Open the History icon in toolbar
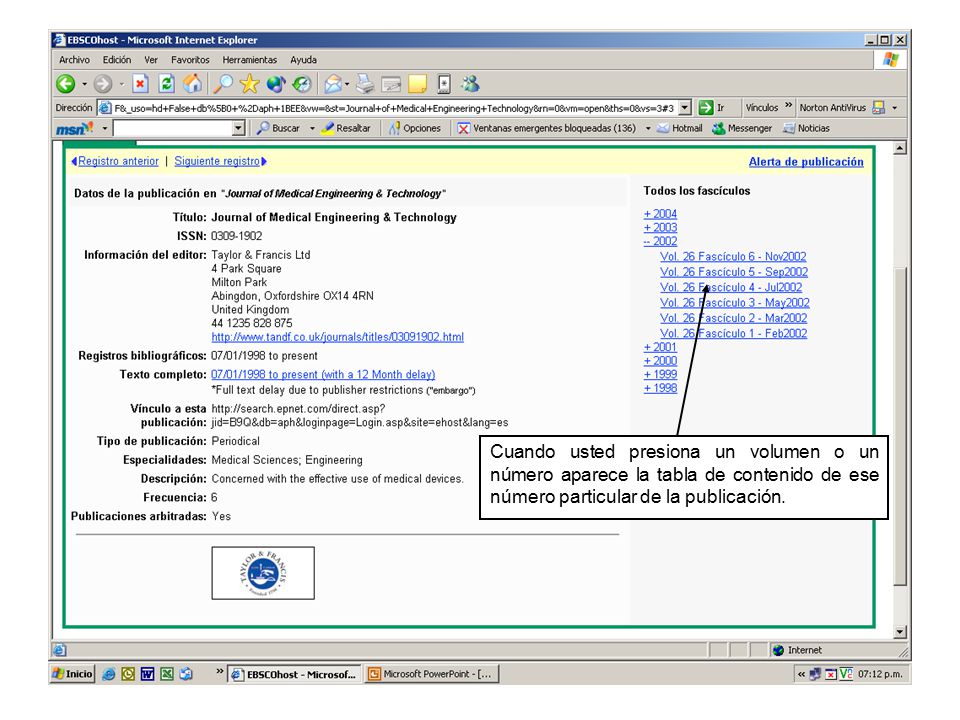This screenshot has width=960, height=720. click(301, 84)
